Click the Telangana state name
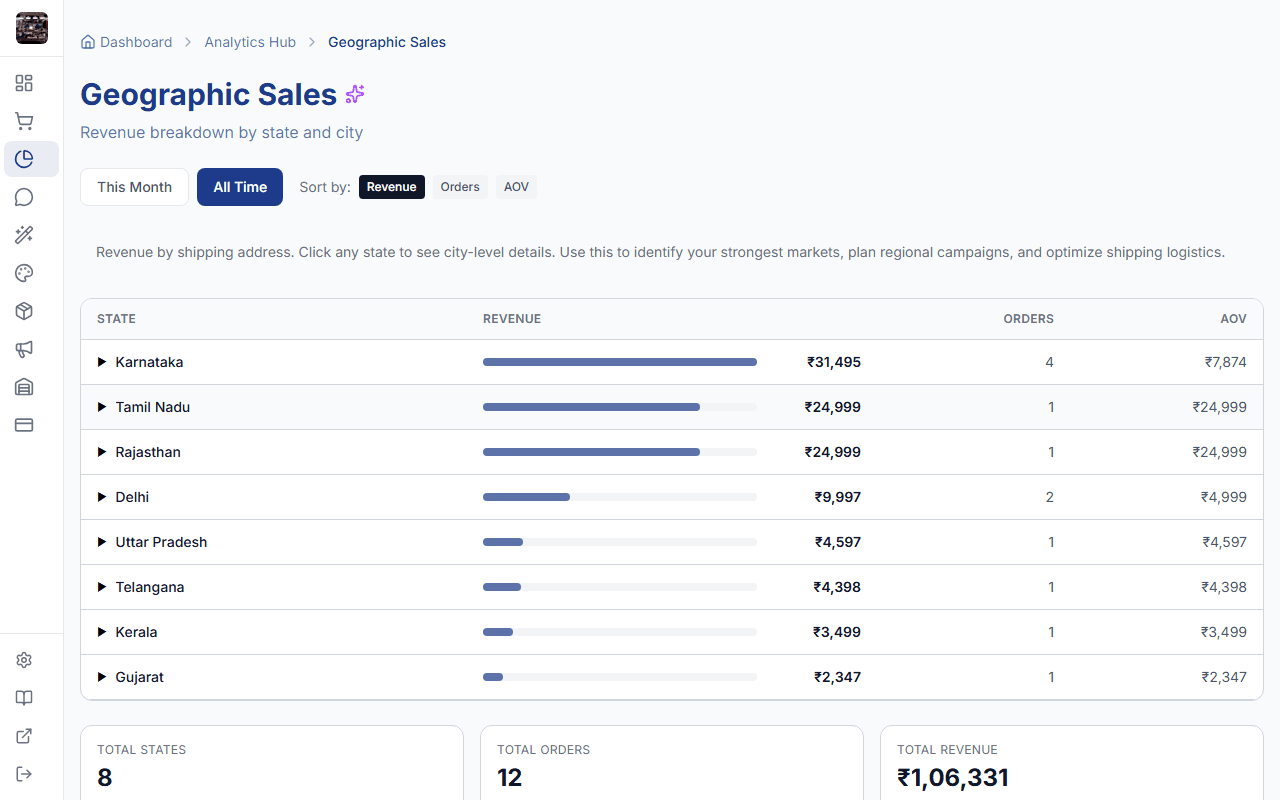1280x800 pixels. pos(150,587)
